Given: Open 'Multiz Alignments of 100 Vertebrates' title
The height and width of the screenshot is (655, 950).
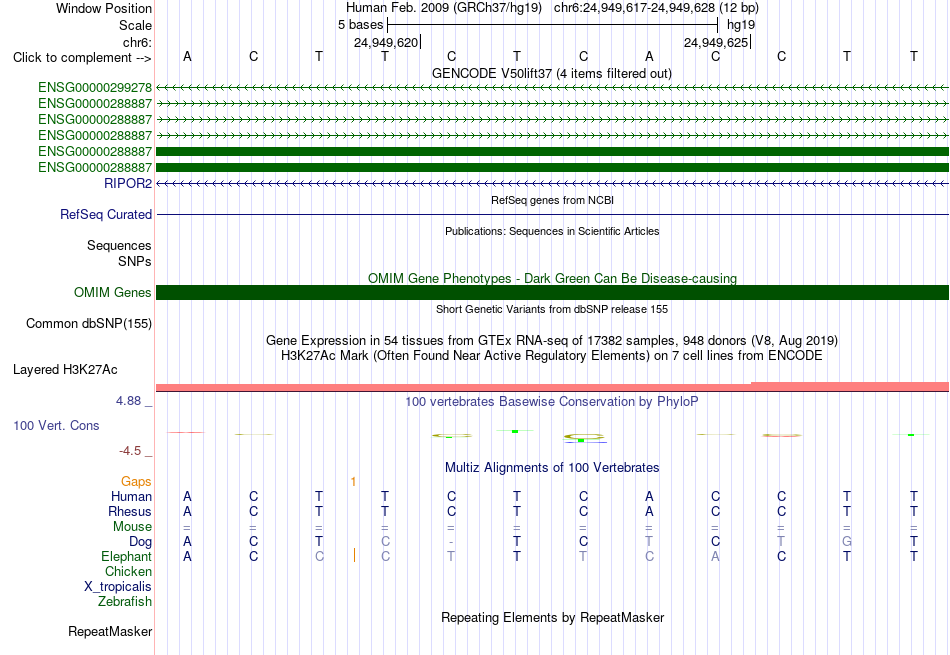Looking at the screenshot, I should pos(552,467).
